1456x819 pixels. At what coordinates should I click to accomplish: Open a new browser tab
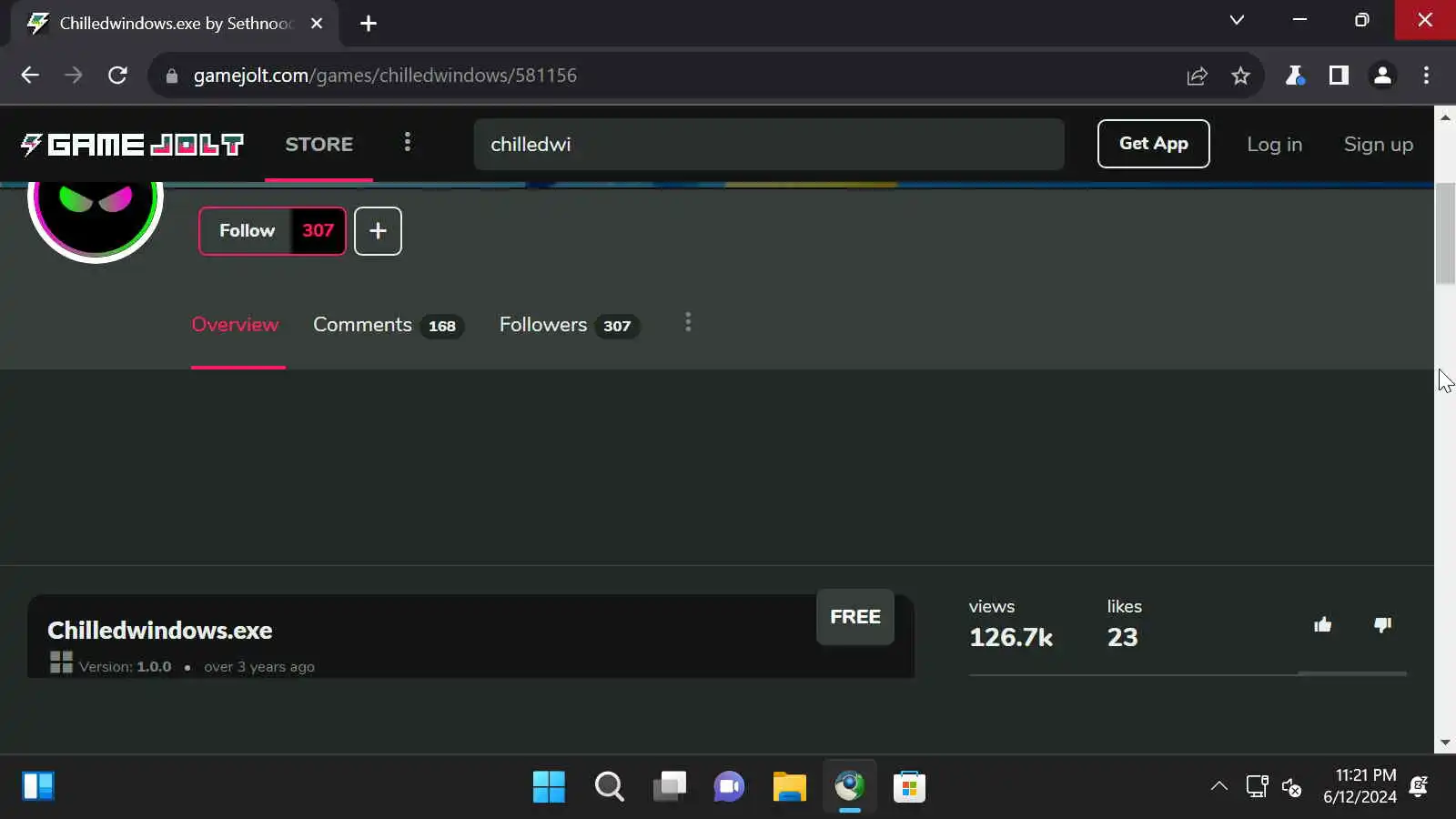pos(368,24)
